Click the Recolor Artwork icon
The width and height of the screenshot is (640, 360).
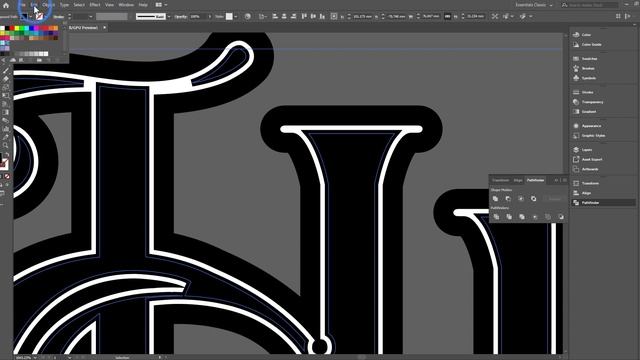pos(247,17)
